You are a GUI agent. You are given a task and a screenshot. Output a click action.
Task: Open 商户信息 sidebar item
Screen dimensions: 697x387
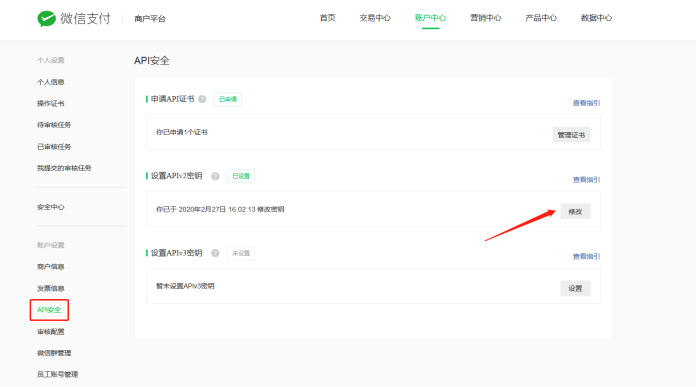51,267
